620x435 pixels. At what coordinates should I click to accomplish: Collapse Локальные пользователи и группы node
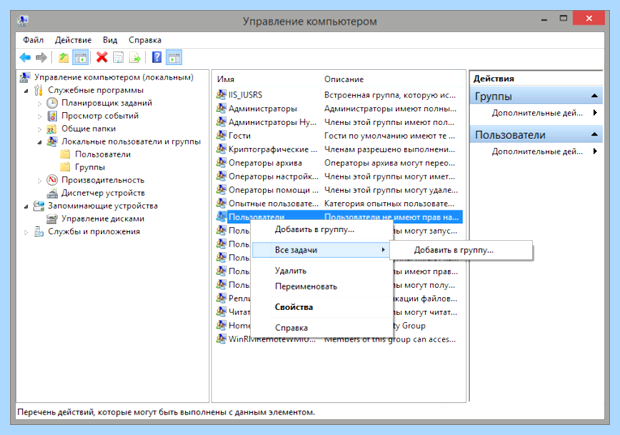point(40,142)
